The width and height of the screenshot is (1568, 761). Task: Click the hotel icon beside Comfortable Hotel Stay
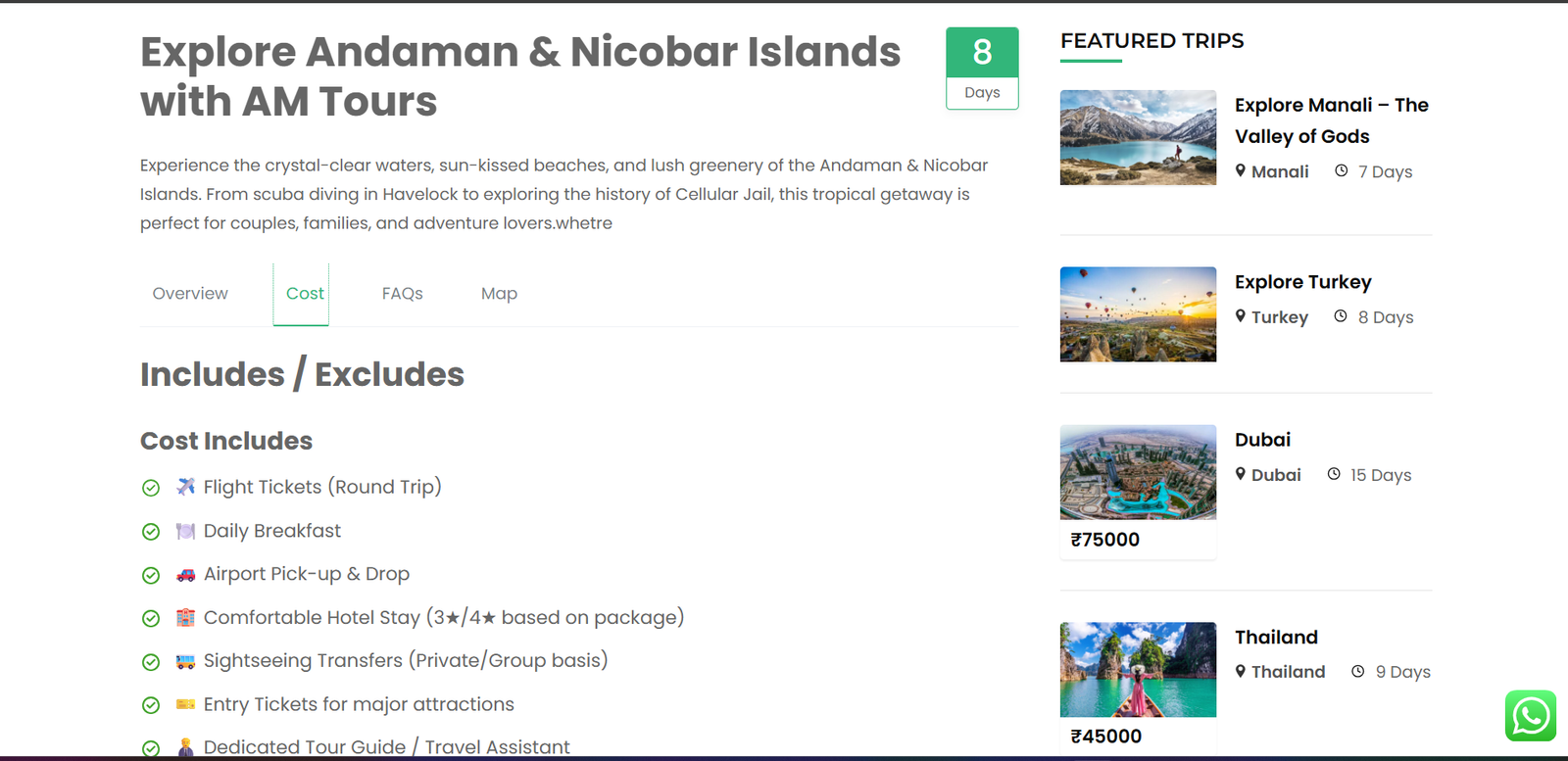185,618
